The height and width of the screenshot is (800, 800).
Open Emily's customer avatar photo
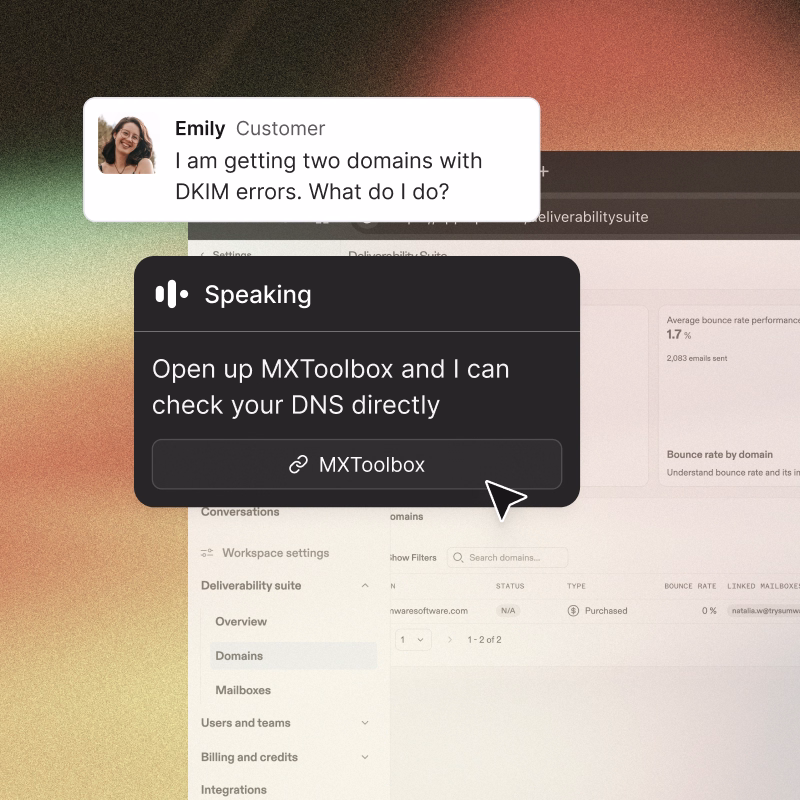[127, 145]
